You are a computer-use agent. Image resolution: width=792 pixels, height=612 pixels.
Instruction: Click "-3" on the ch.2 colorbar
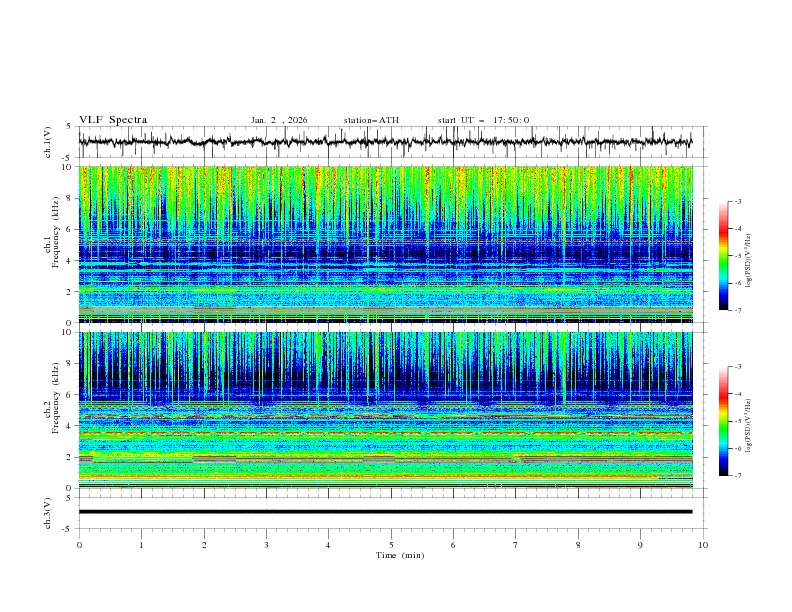click(737, 367)
